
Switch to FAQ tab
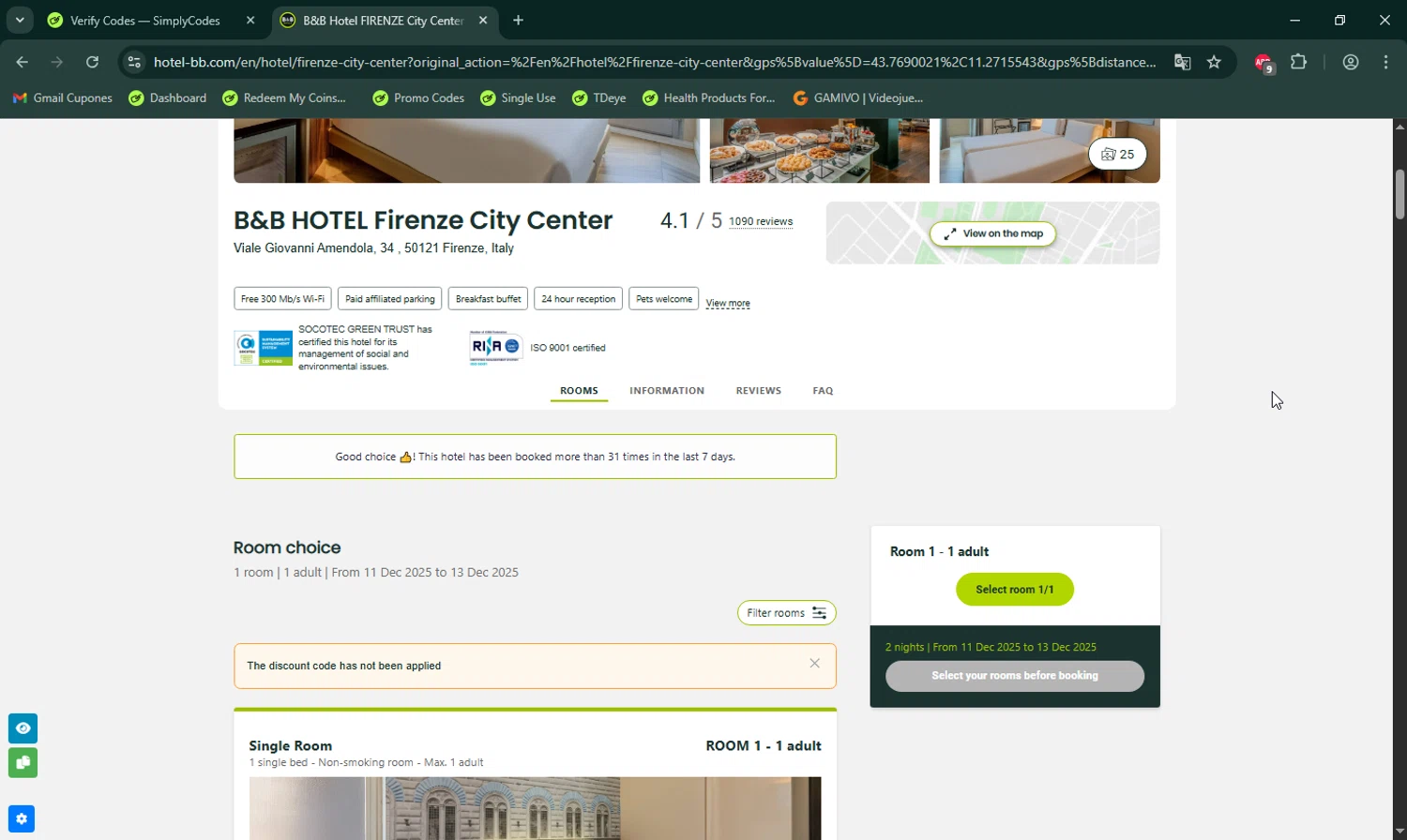click(823, 391)
